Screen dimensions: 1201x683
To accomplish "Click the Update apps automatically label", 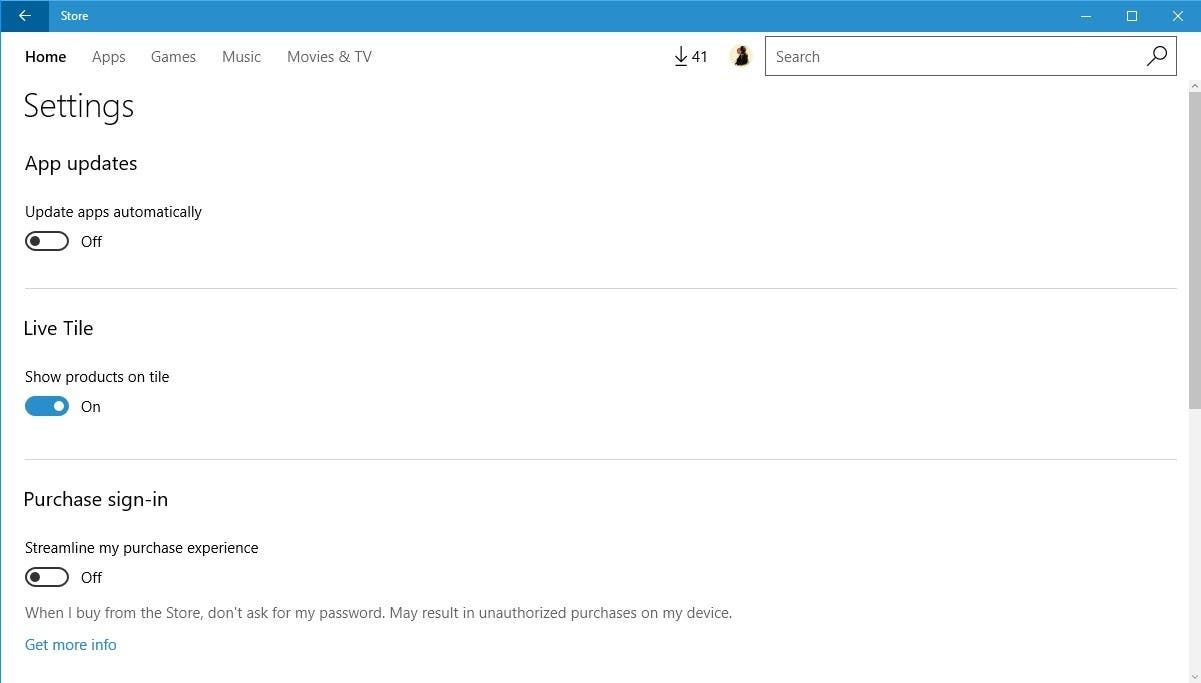I will click(113, 212).
